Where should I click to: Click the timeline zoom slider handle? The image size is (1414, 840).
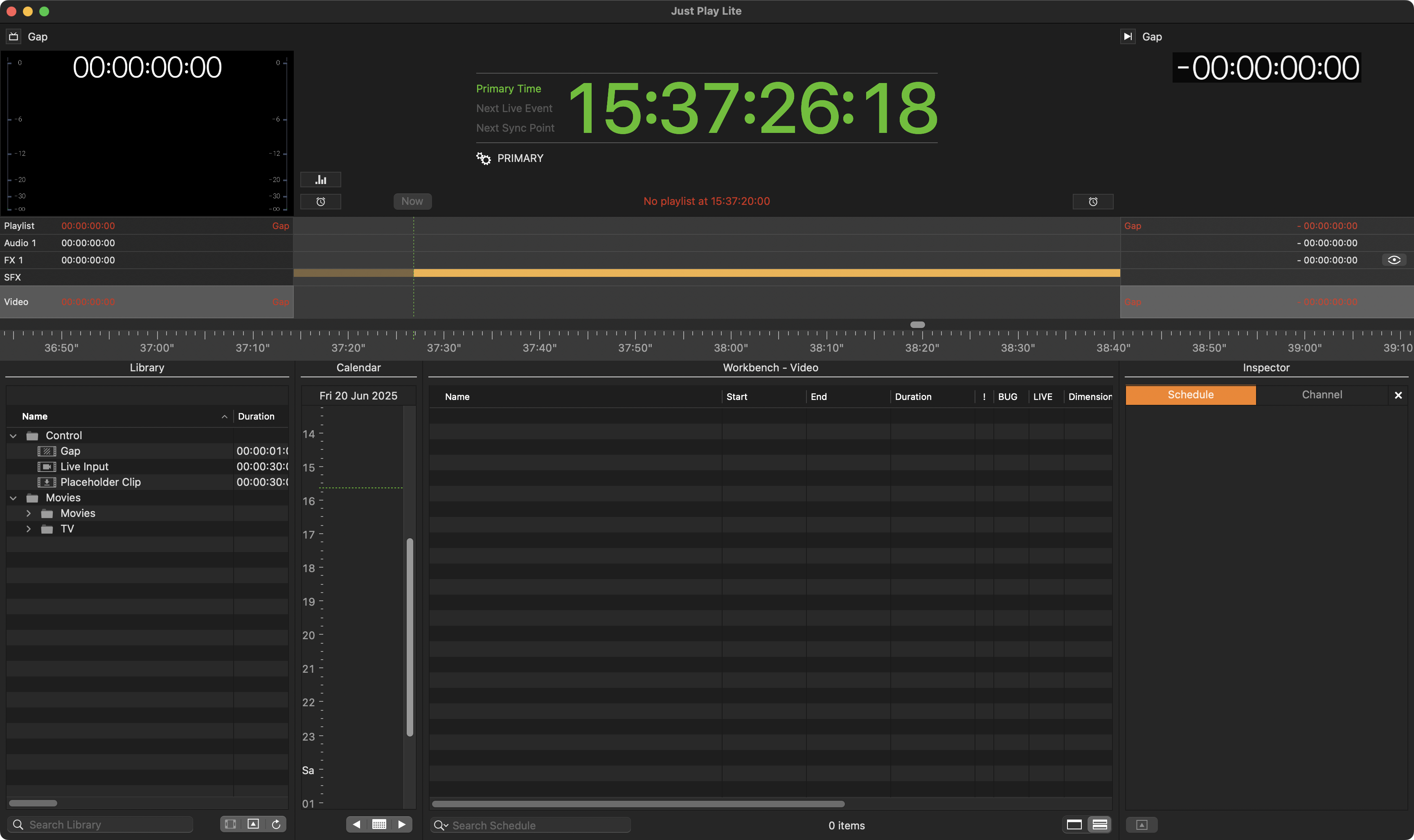click(917, 325)
